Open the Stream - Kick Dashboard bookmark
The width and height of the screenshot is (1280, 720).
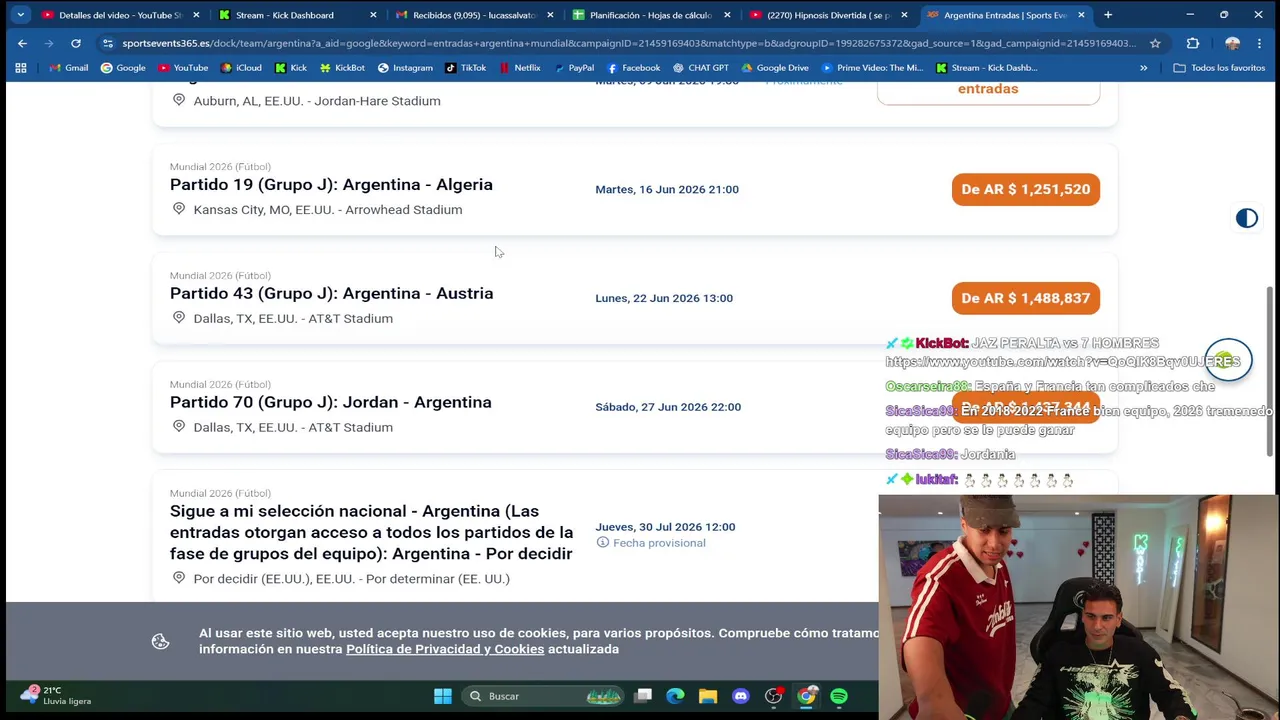pyautogui.click(x=987, y=68)
